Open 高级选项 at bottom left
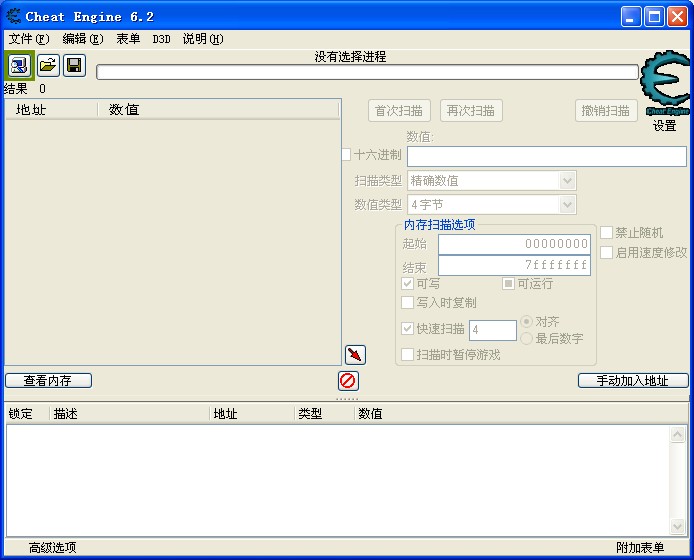The height and width of the screenshot is (560, 694). pos(53,548)
